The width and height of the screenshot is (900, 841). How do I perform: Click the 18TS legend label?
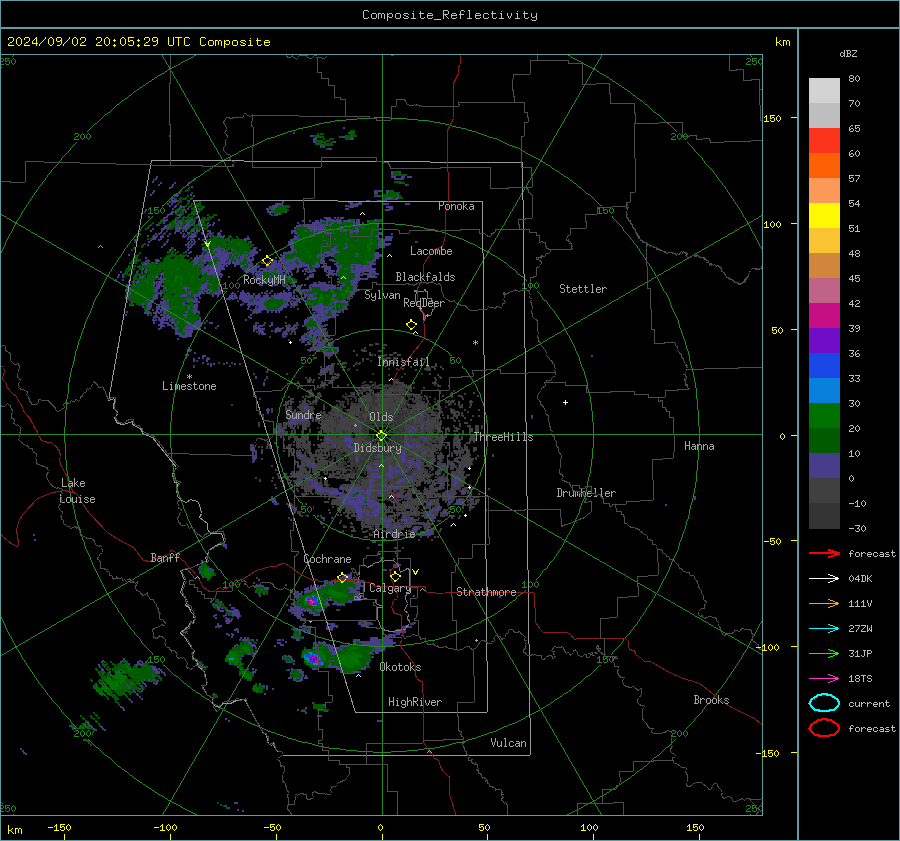pos(860,679)
